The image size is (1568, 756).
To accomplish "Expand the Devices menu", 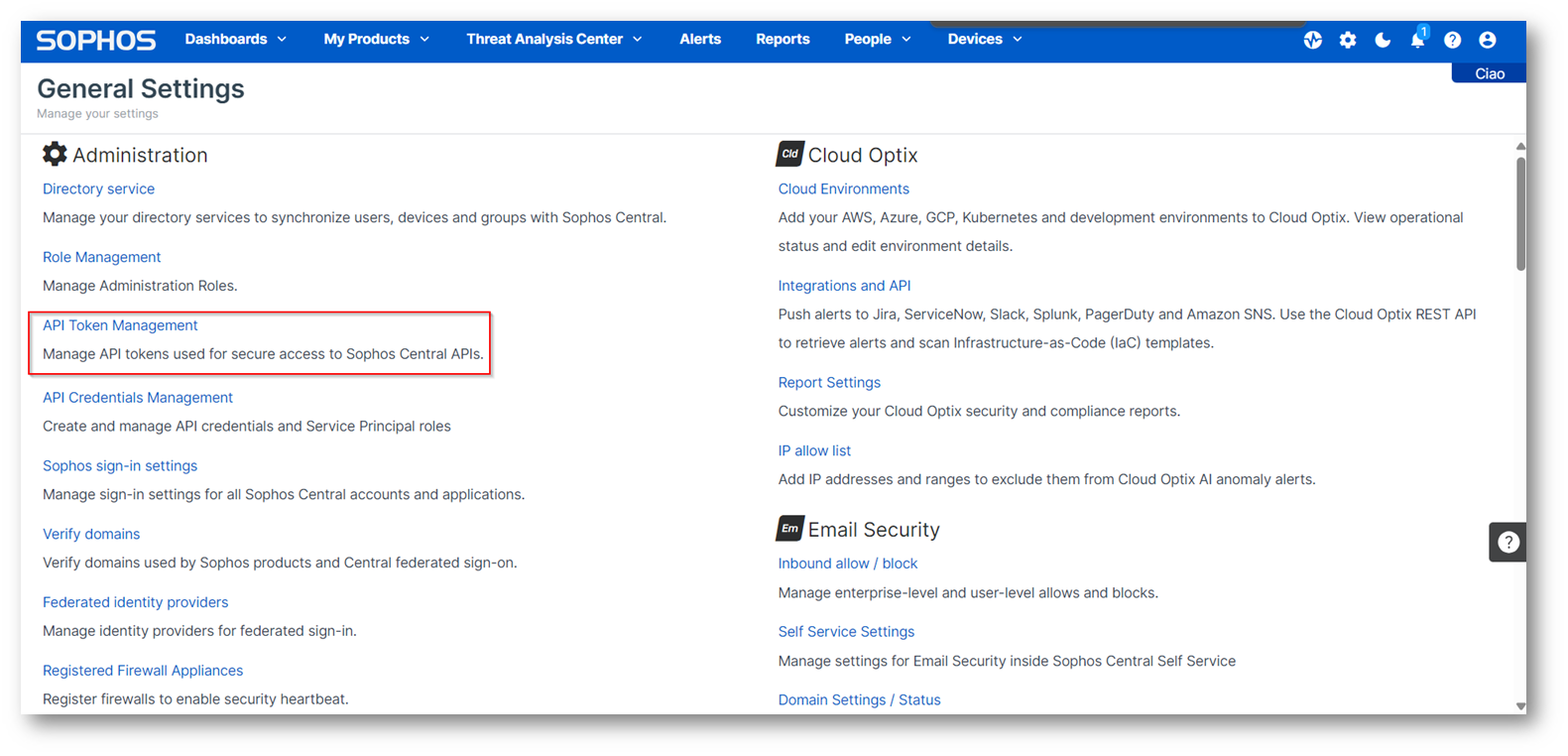I will pos(985,39).
